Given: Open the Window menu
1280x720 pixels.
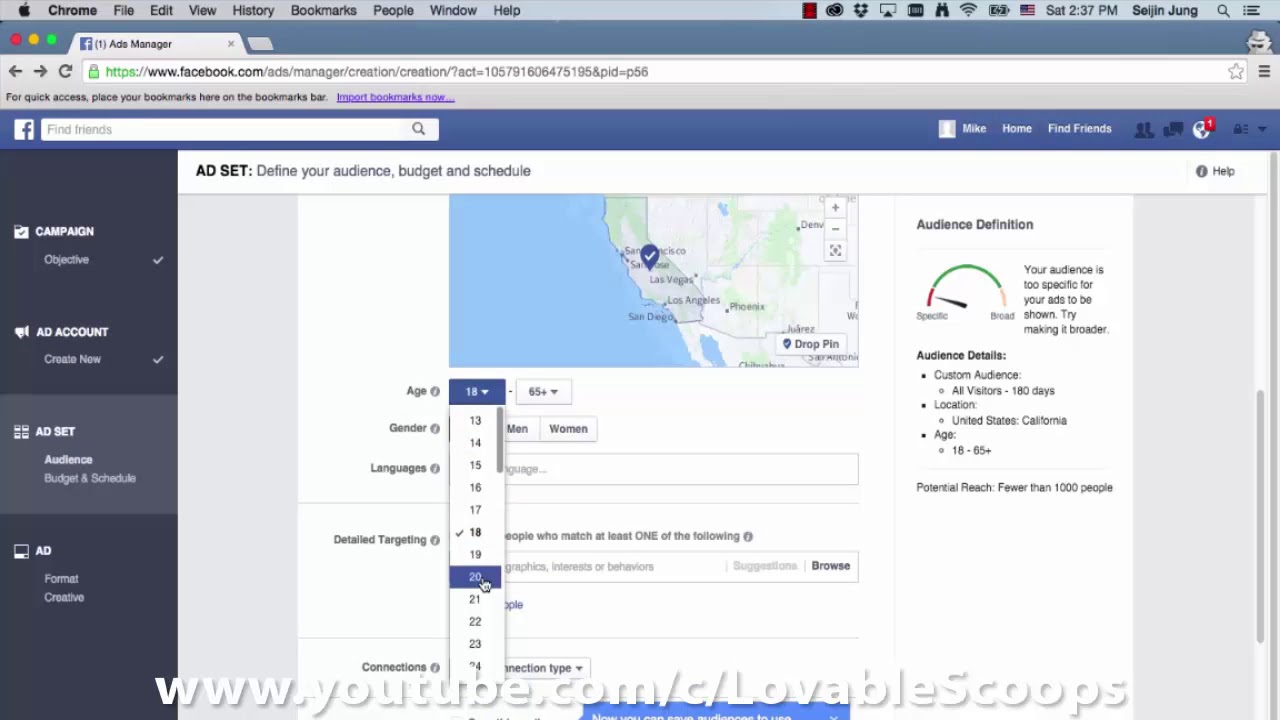Looking at the screenshot, I should click(453, 10).
